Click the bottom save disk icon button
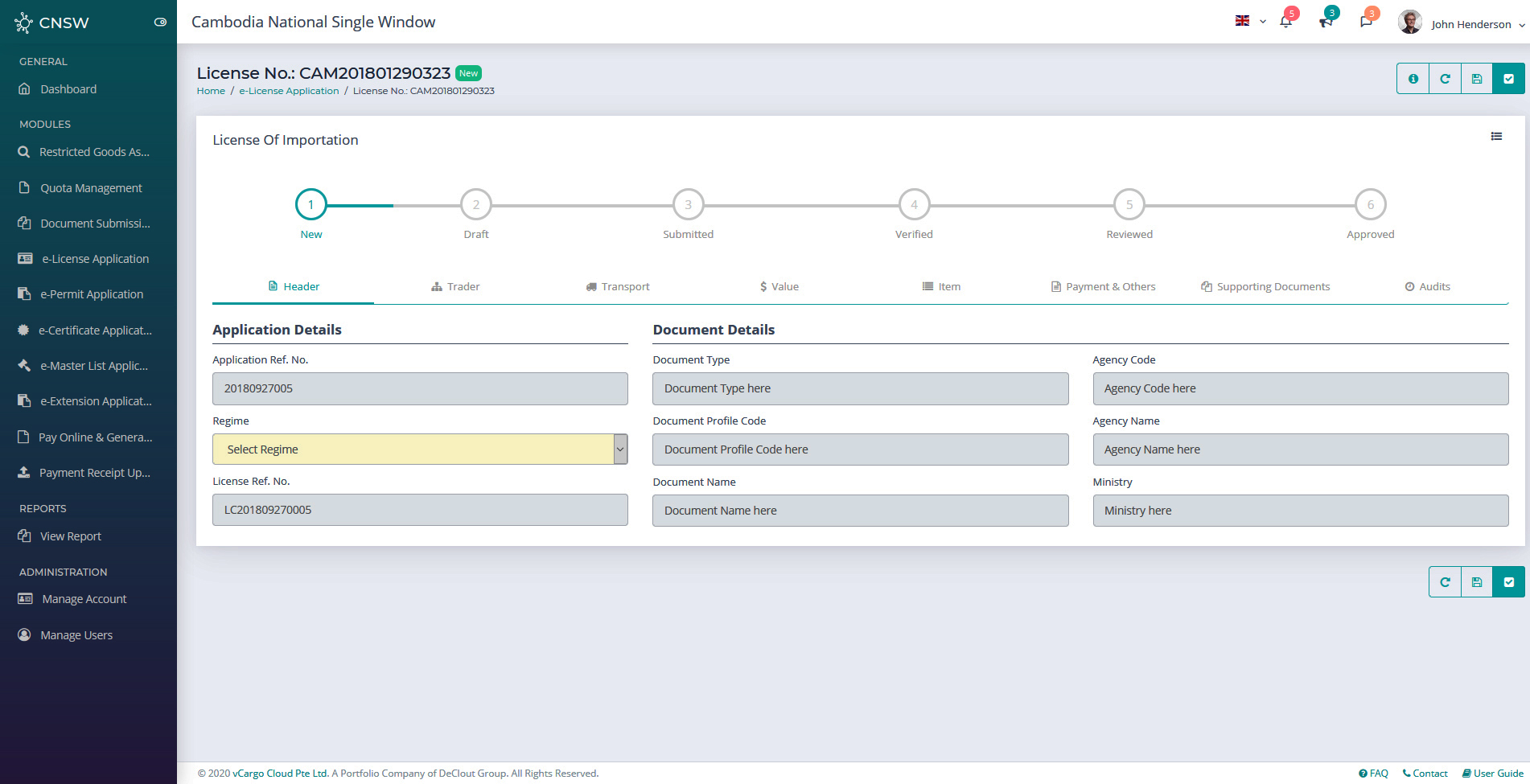Viewport: 1530px width, 784px height. 1477,582
